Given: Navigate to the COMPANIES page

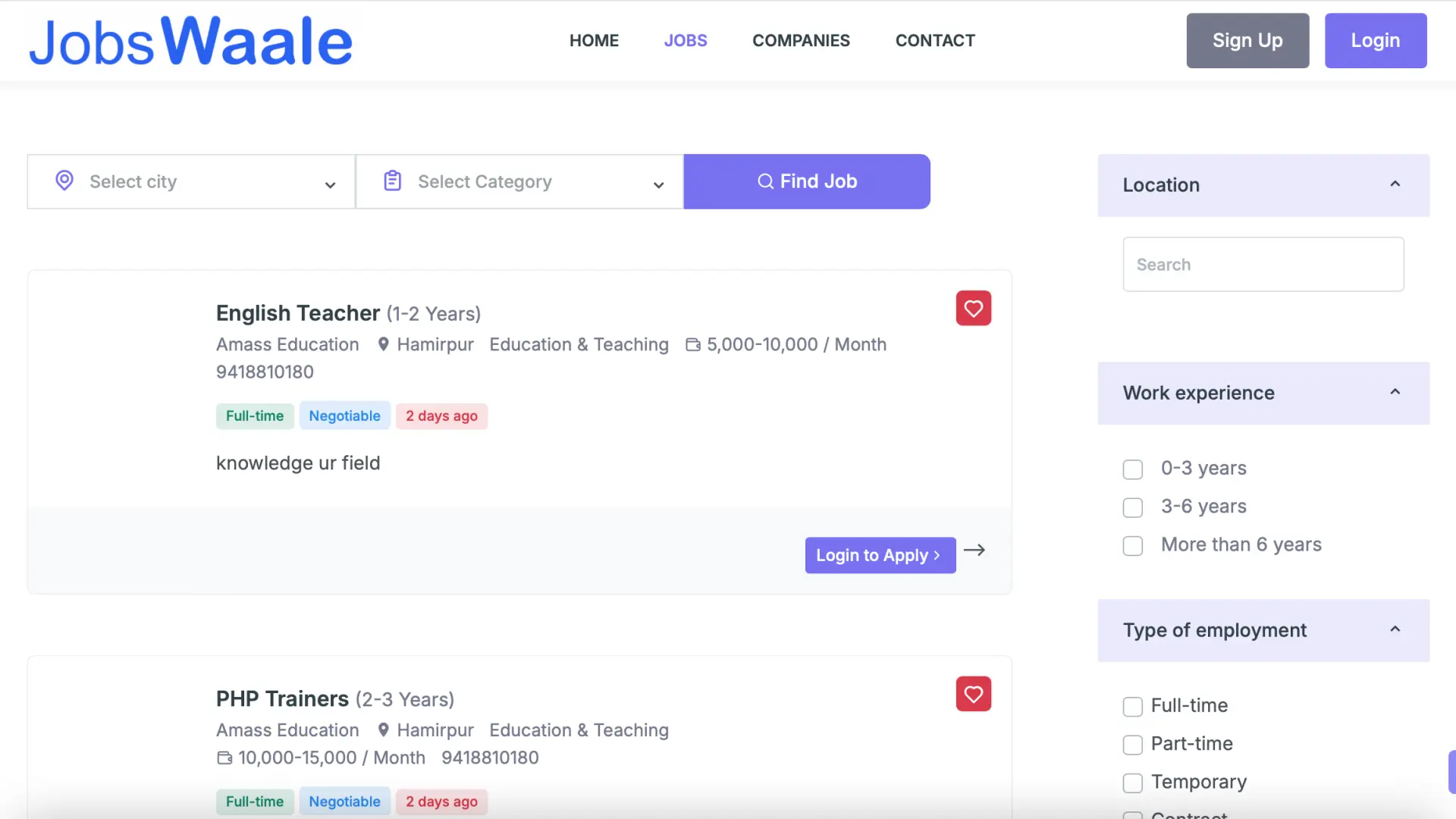Looking at the screenshot, I should (x=801, y=40).
